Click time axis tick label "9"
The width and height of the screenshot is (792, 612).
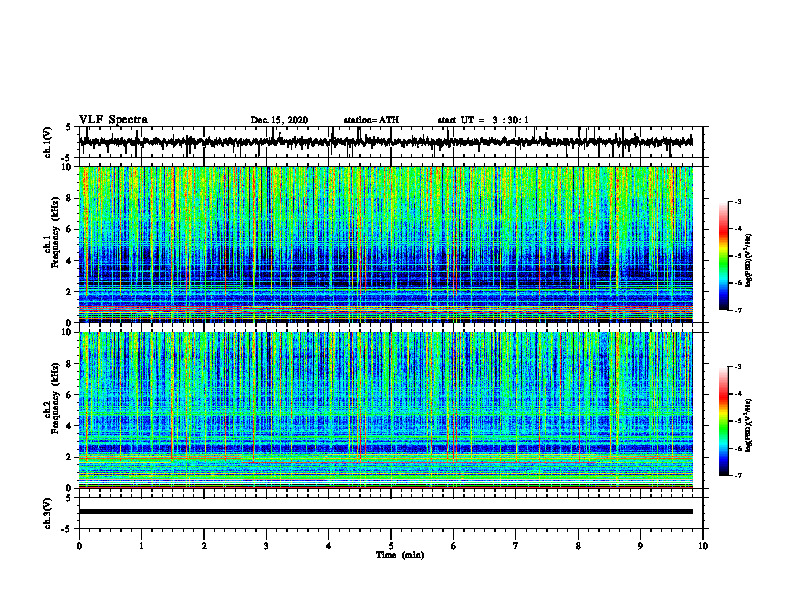(x=640, y=546)
